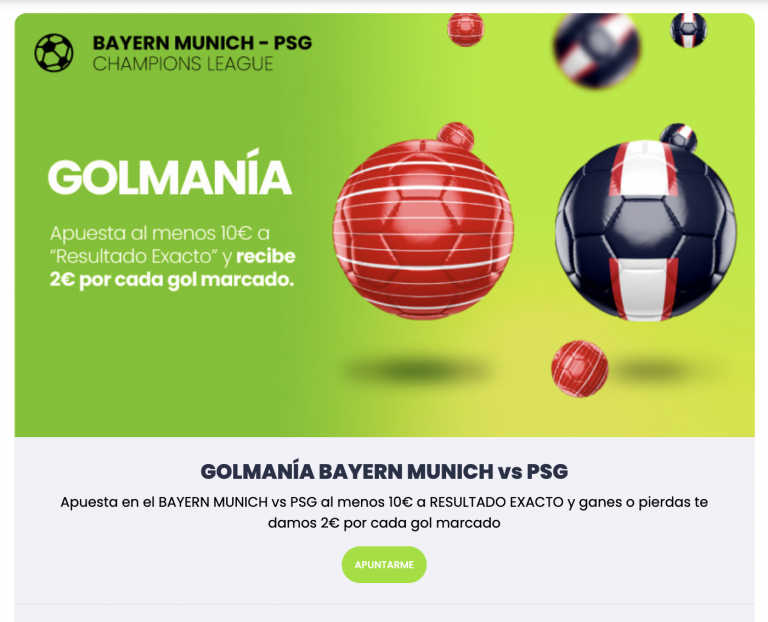Click the tiny navy ball above large PSG ball
The width and height of the screenshot is (768, 622).
(x=678, y=137)
